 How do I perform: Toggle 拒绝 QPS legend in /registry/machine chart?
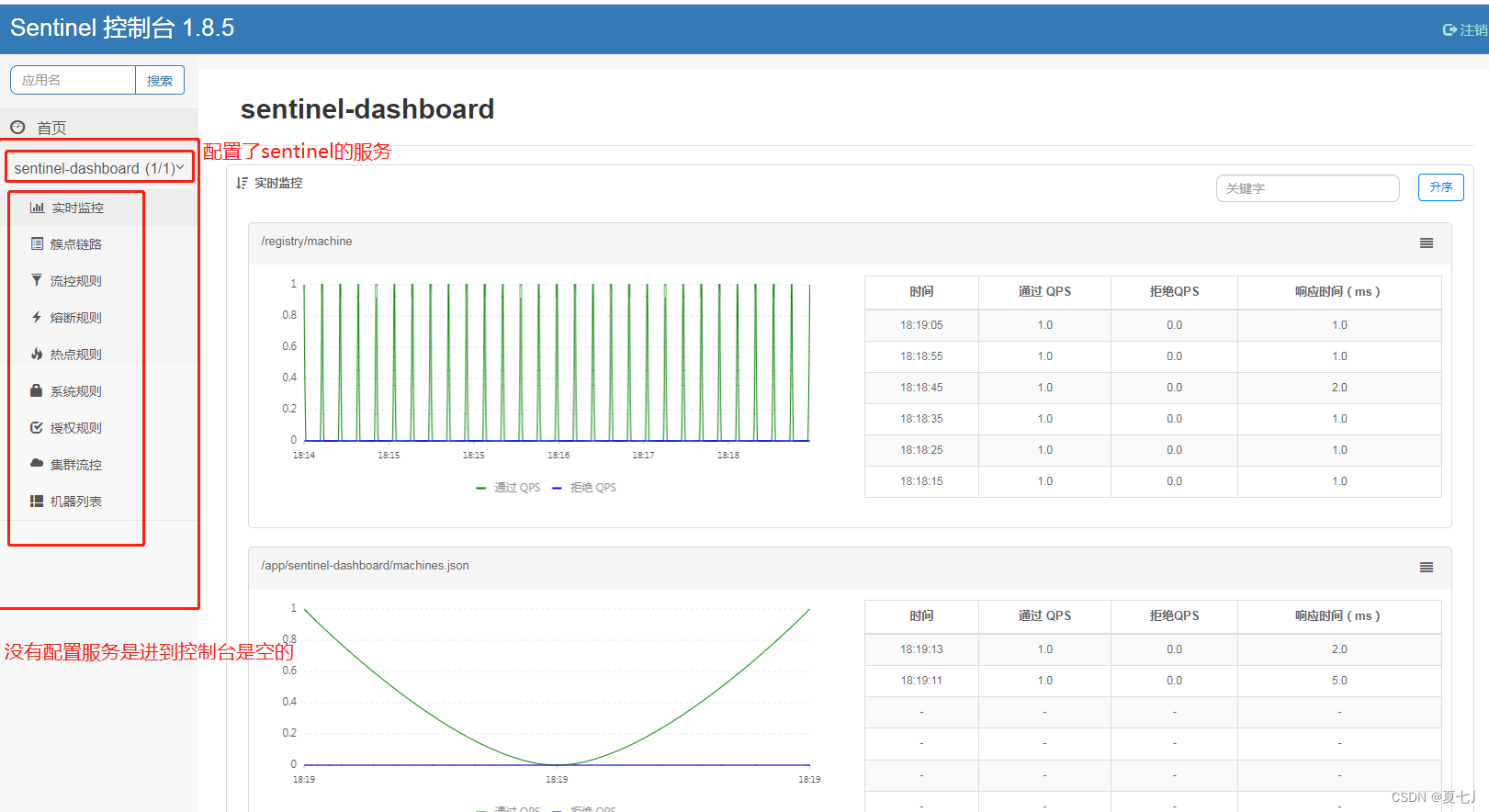click(584, 488)
